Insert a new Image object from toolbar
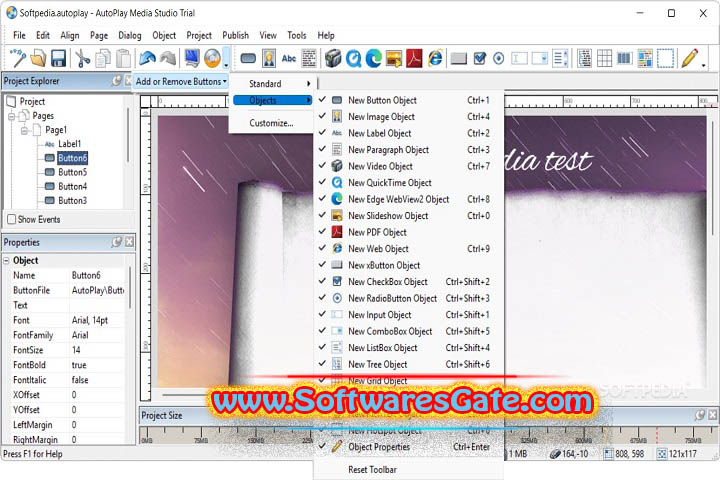 pos(269,58)
